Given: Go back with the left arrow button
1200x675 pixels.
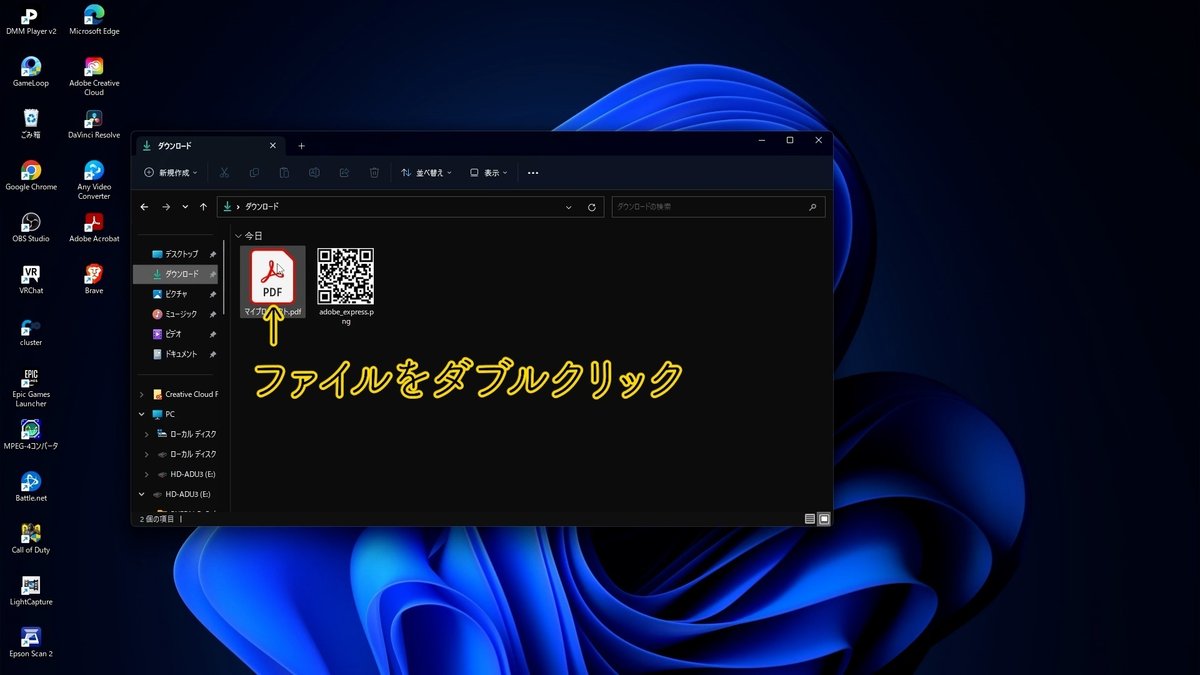Looking at the screenshot, I should coord(144,207).
